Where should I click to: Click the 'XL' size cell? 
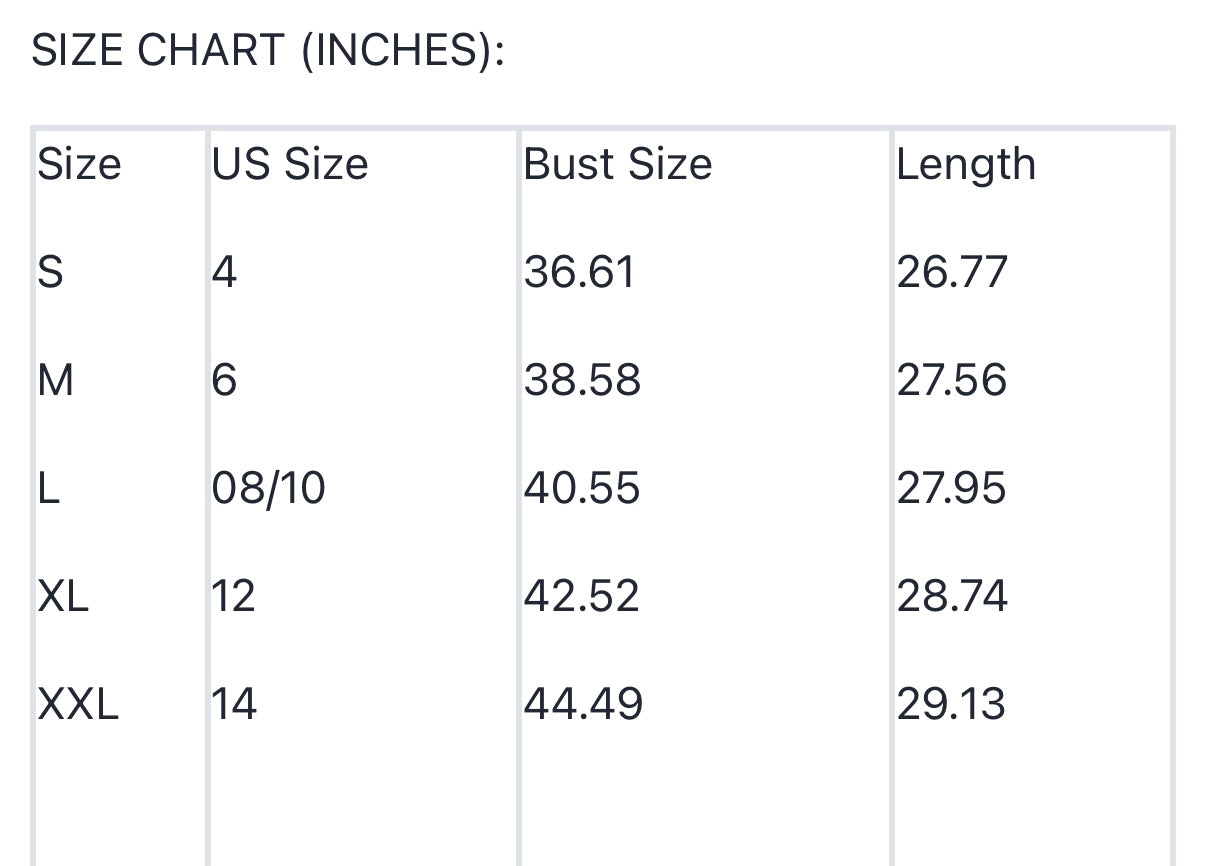[x=63, y=596]
